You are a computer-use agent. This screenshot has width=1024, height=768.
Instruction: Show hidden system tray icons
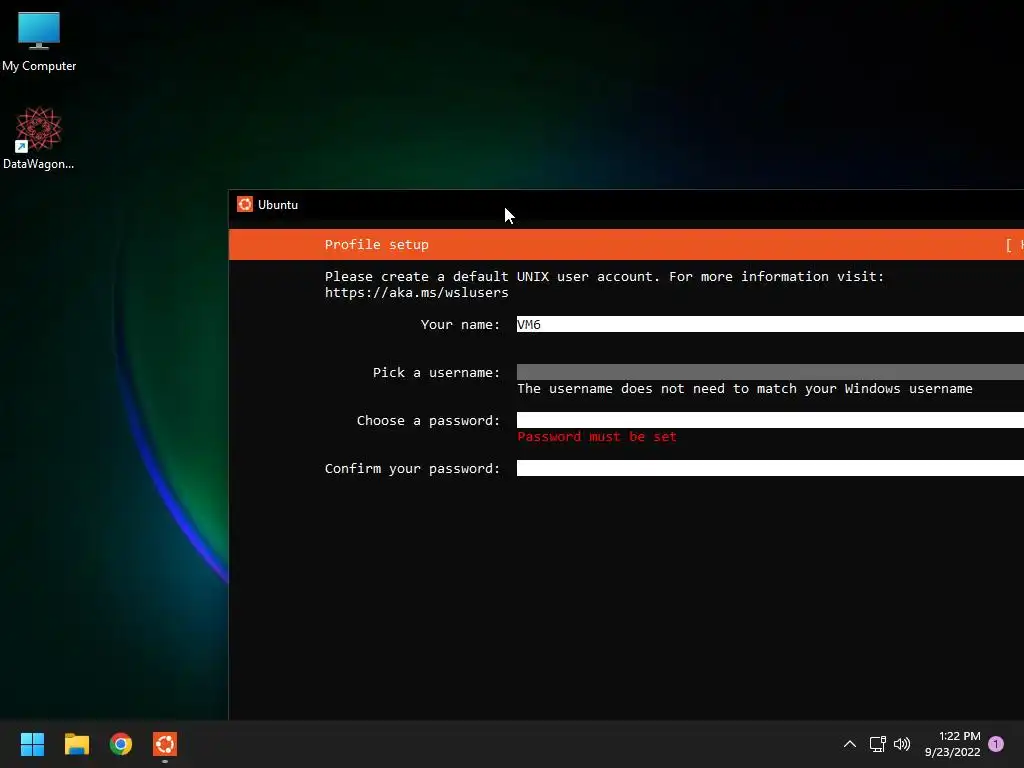[x=850, y=744]
